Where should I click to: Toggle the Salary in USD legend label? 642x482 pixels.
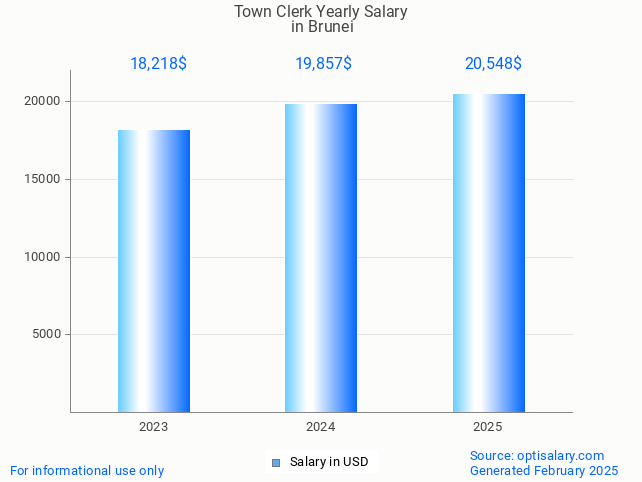tap(329, 462)
